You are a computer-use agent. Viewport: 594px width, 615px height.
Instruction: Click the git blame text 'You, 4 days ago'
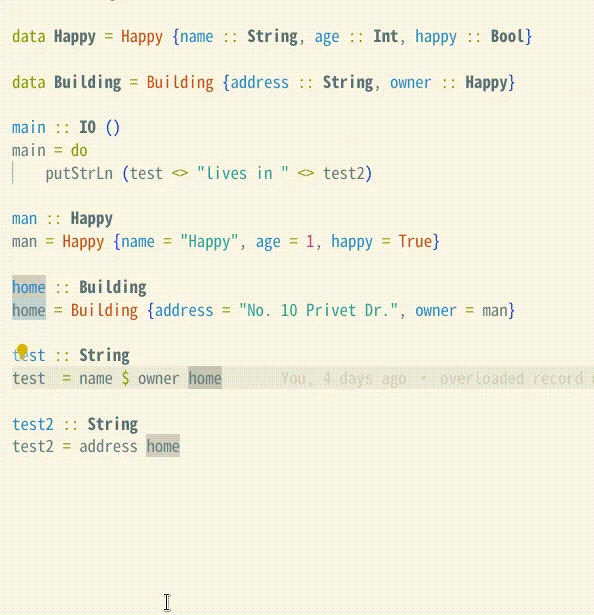tap(343, 378)
